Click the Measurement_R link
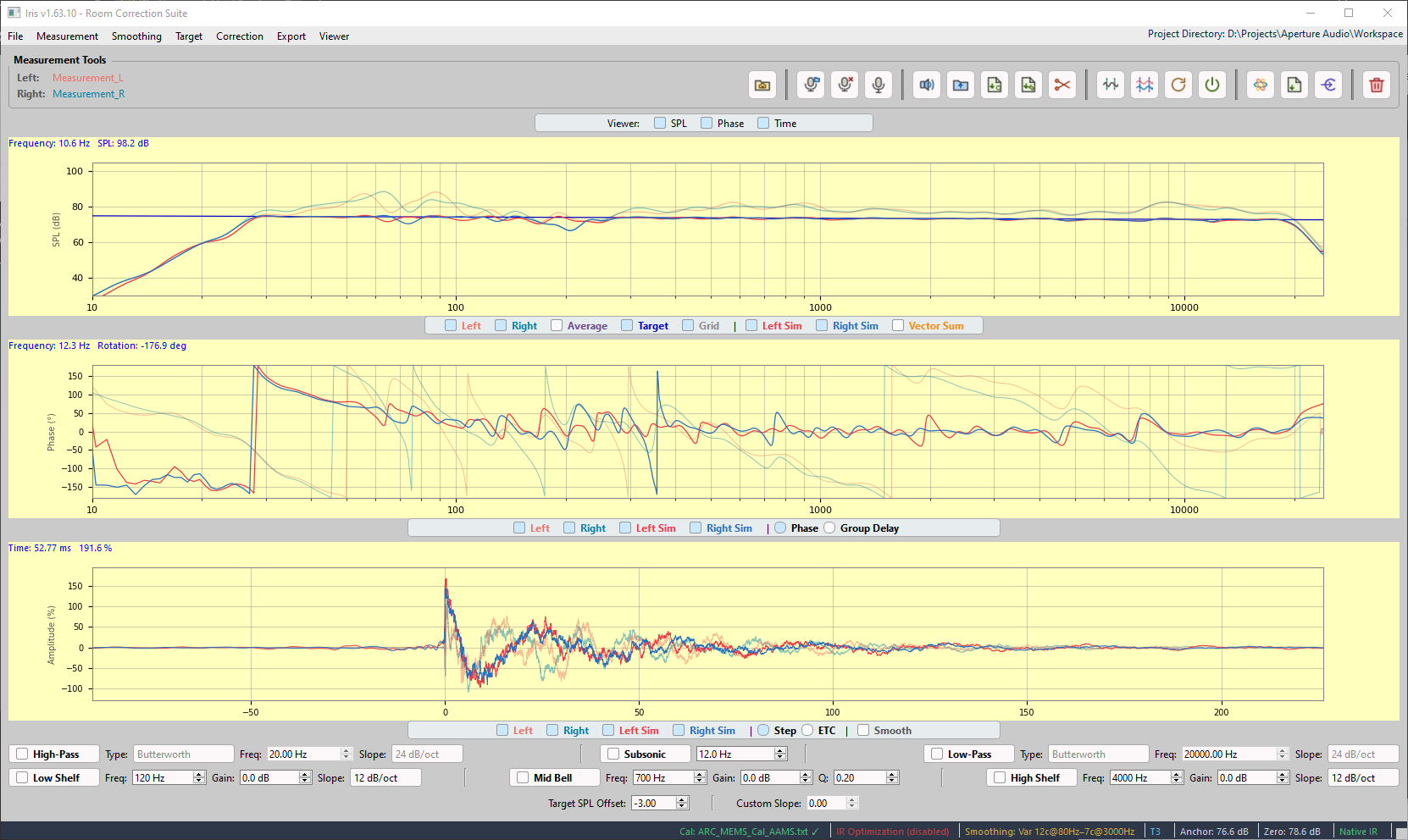 click(x=89, y=94)
